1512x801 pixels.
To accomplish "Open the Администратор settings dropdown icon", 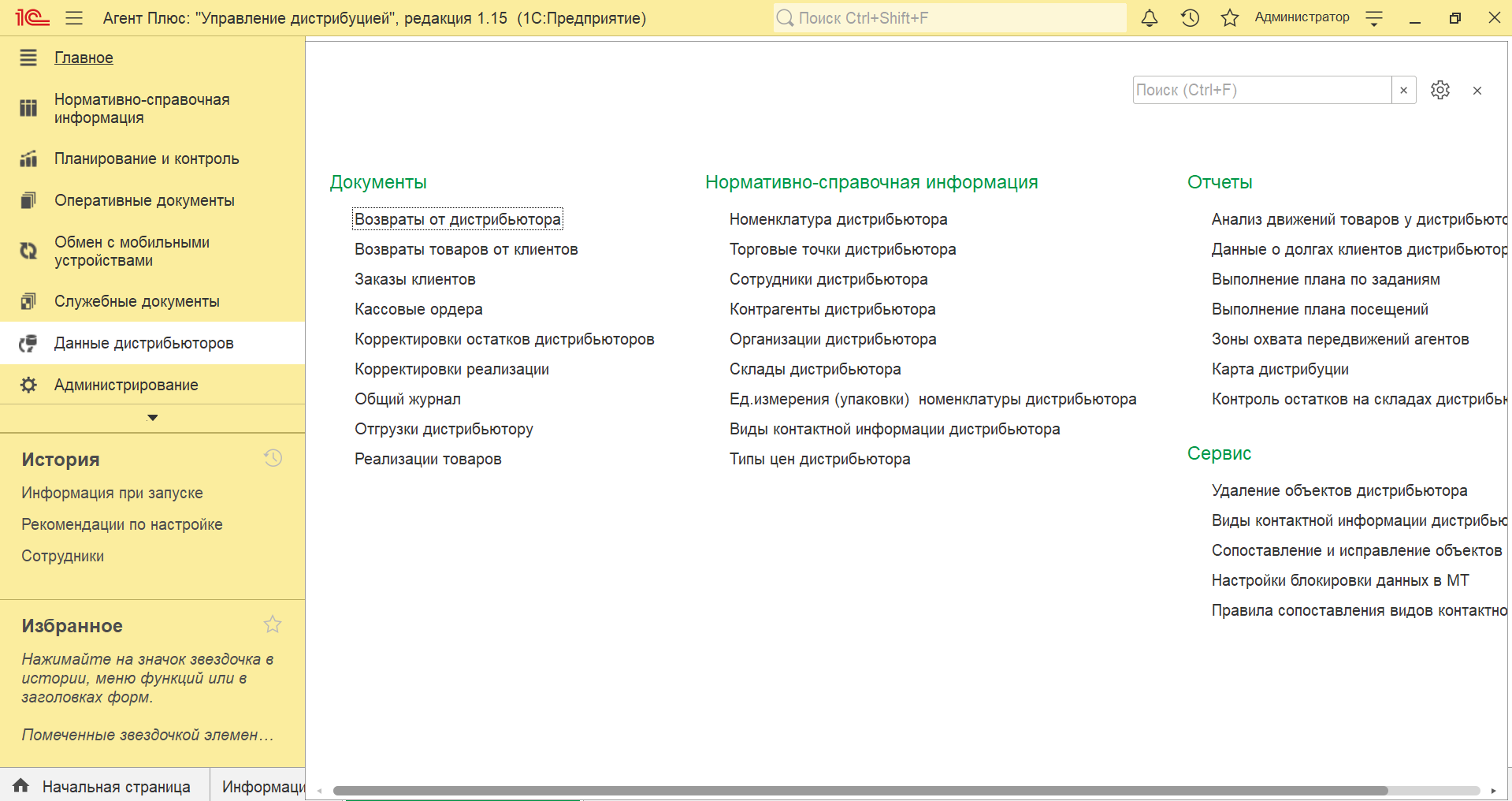I will pyautogui.click(x=1374, y=18).
